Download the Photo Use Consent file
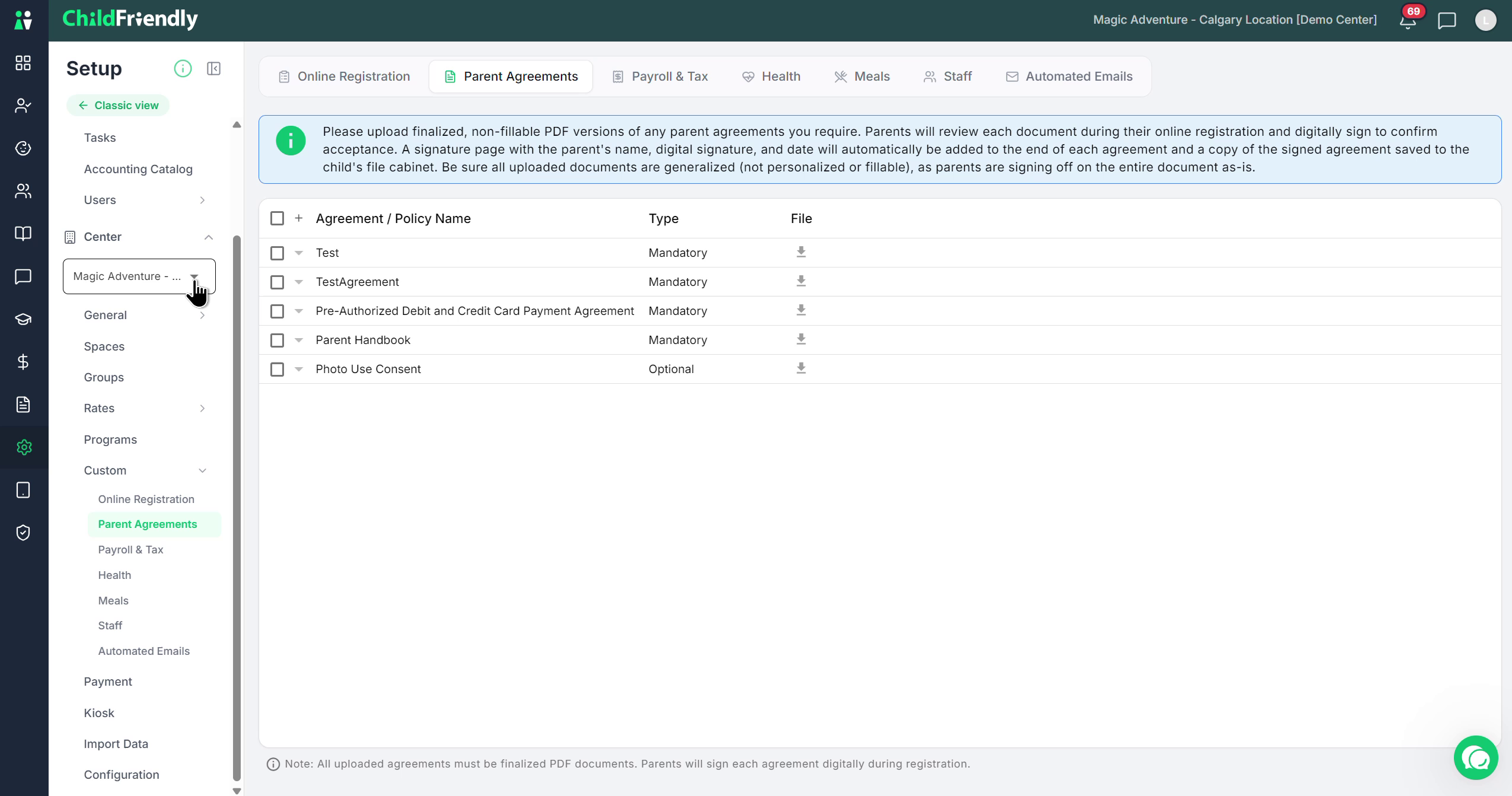 pyautogui.click(x=800, y=368)
